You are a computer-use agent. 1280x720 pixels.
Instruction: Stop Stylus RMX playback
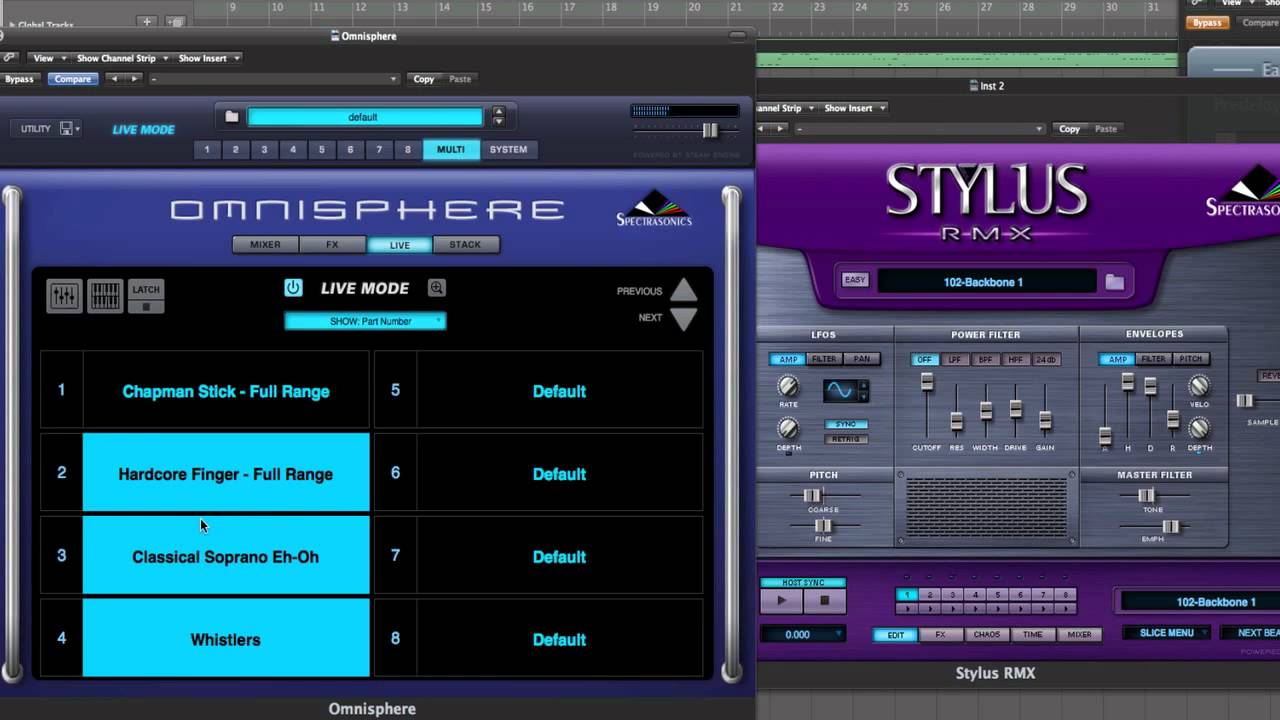[x=825, y=601]
